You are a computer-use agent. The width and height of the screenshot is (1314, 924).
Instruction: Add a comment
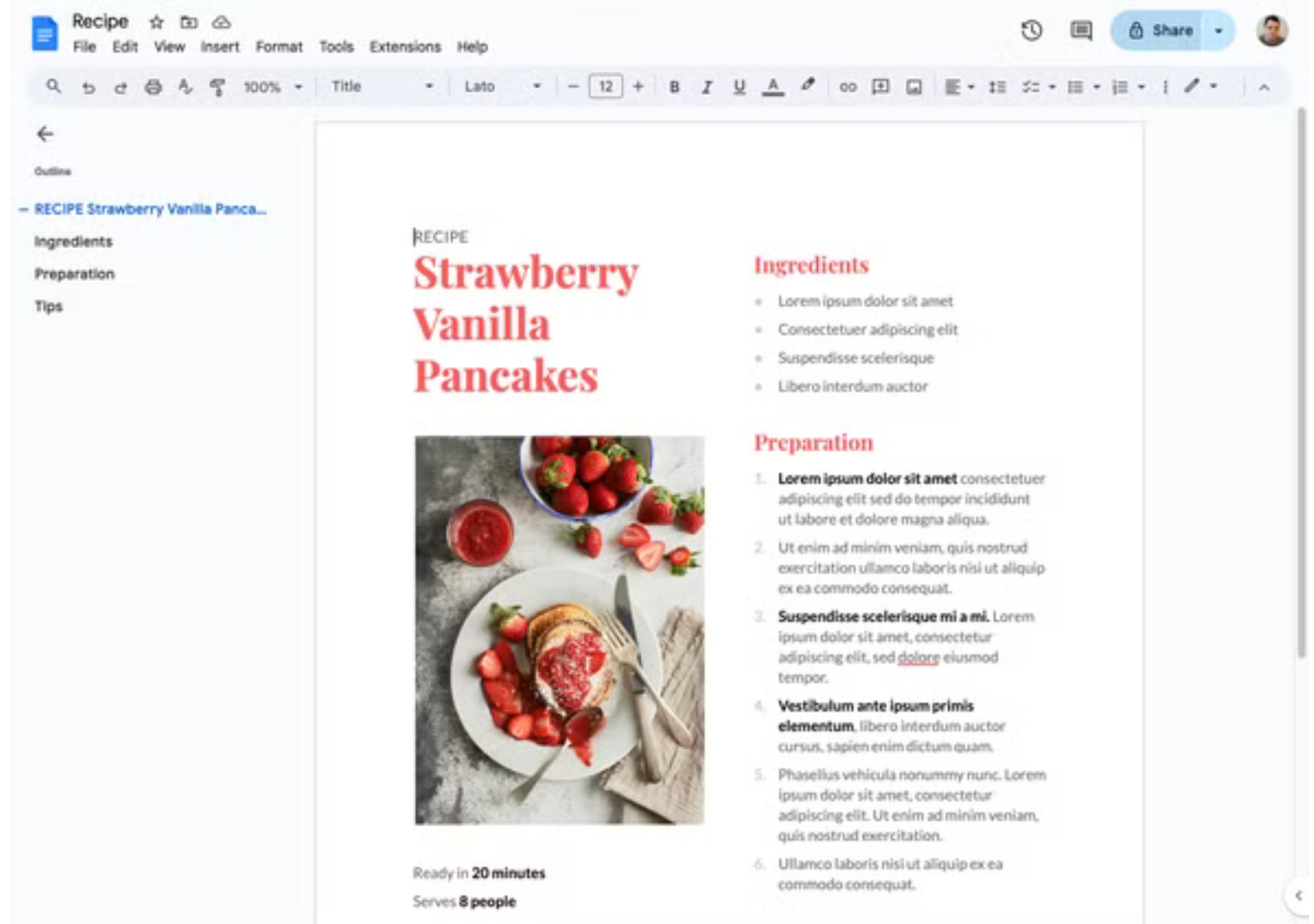click(x=880, y=86)
